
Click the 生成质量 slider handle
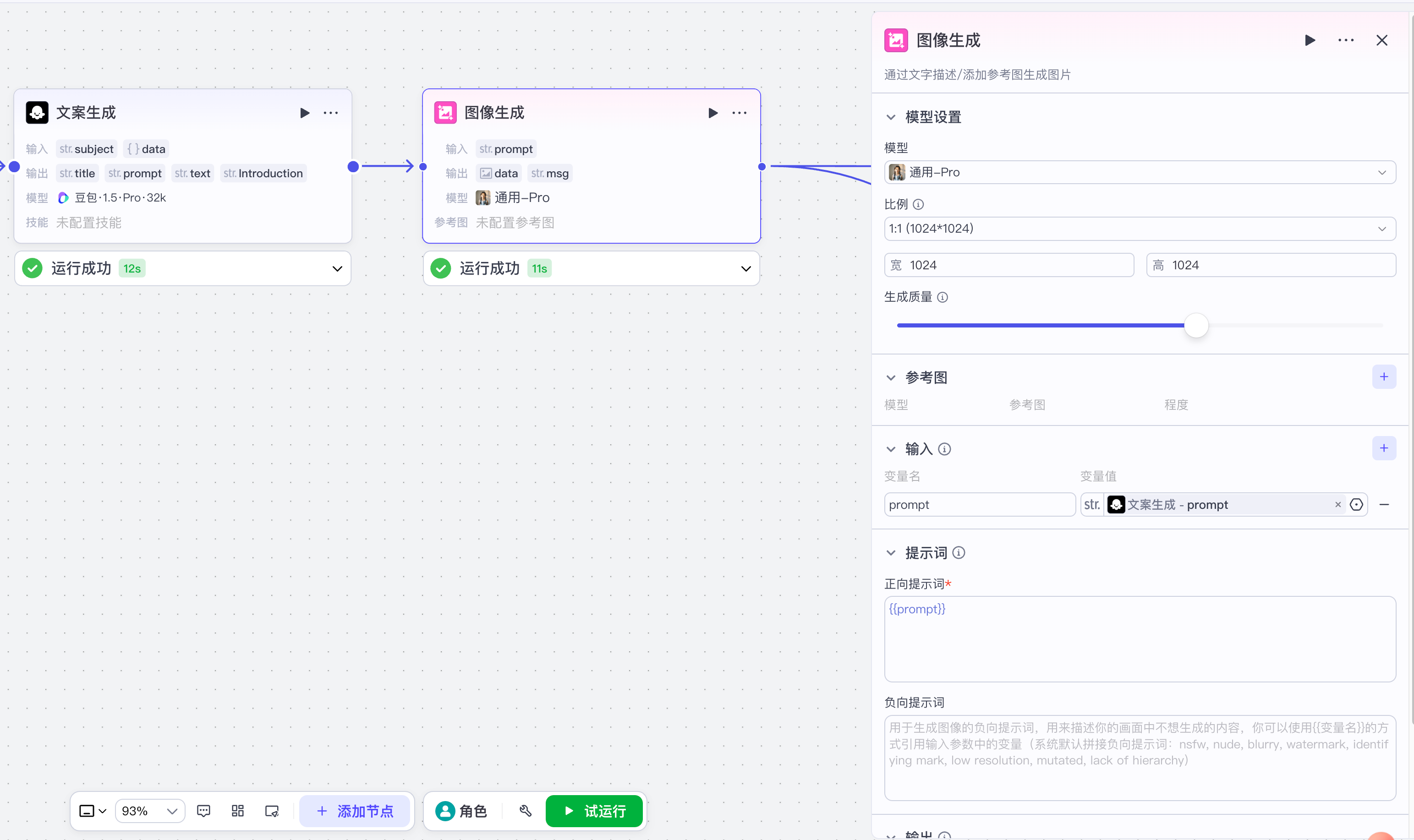pyautogui.click(x=1196, y=326)
